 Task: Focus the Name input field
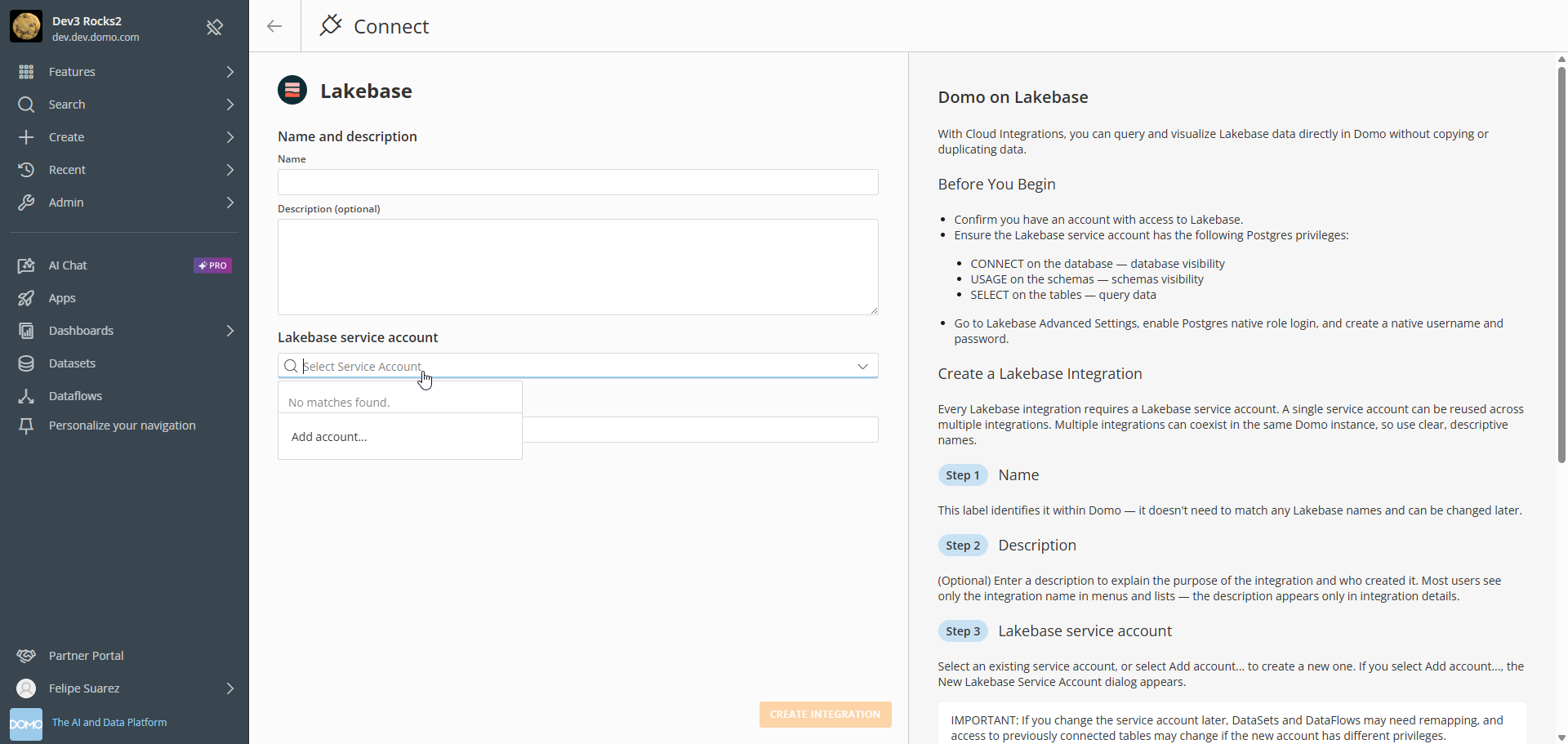(x=577, y=182)
